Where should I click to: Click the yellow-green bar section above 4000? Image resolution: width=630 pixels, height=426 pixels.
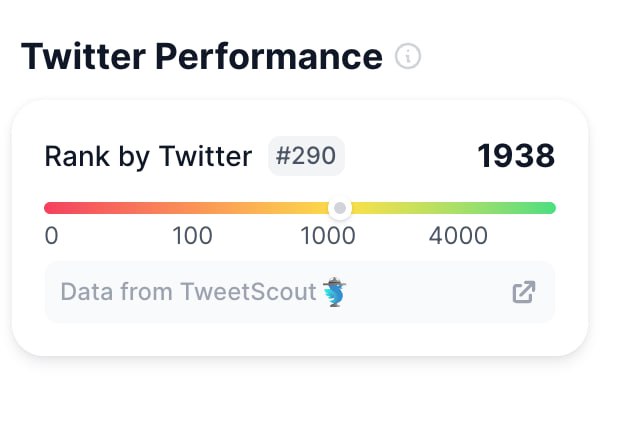point(458,208)
